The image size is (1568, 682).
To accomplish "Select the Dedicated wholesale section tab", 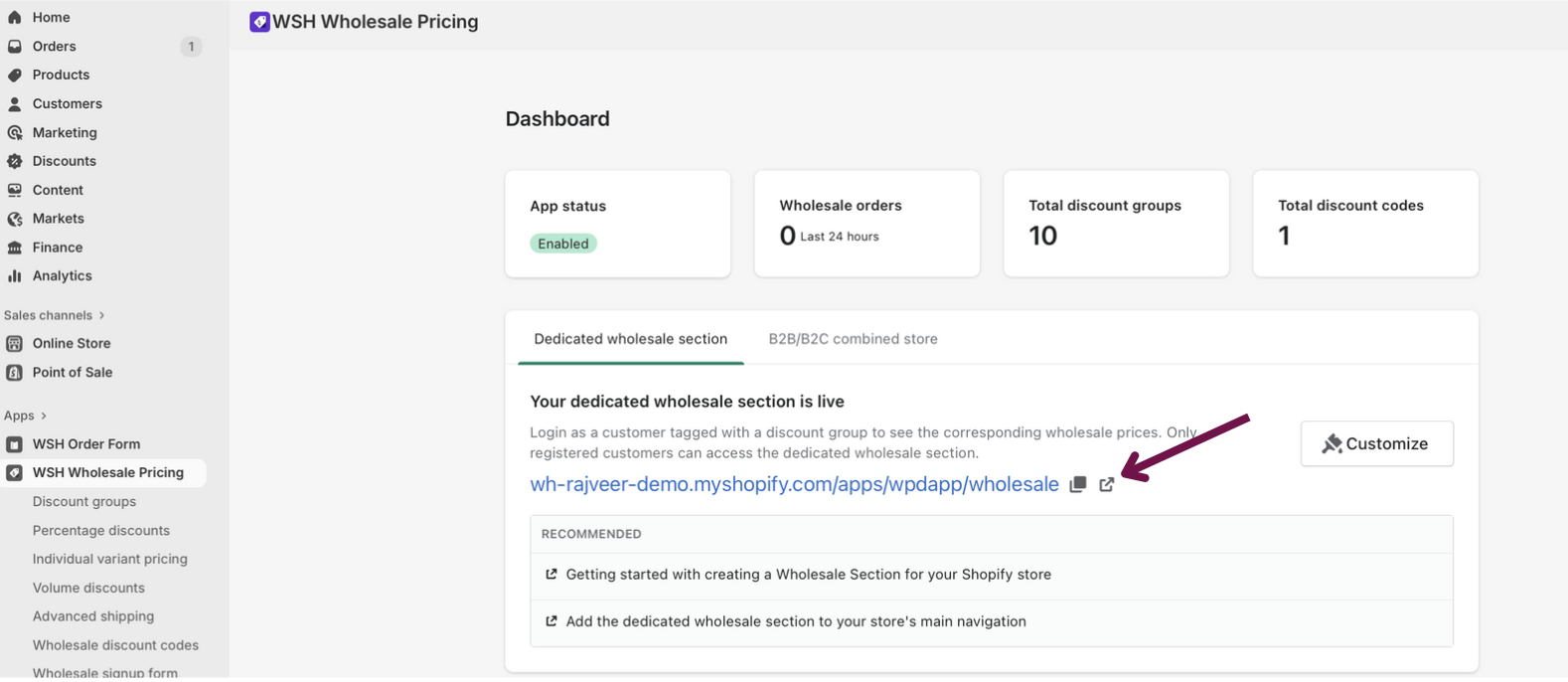I will pos(630,339).
